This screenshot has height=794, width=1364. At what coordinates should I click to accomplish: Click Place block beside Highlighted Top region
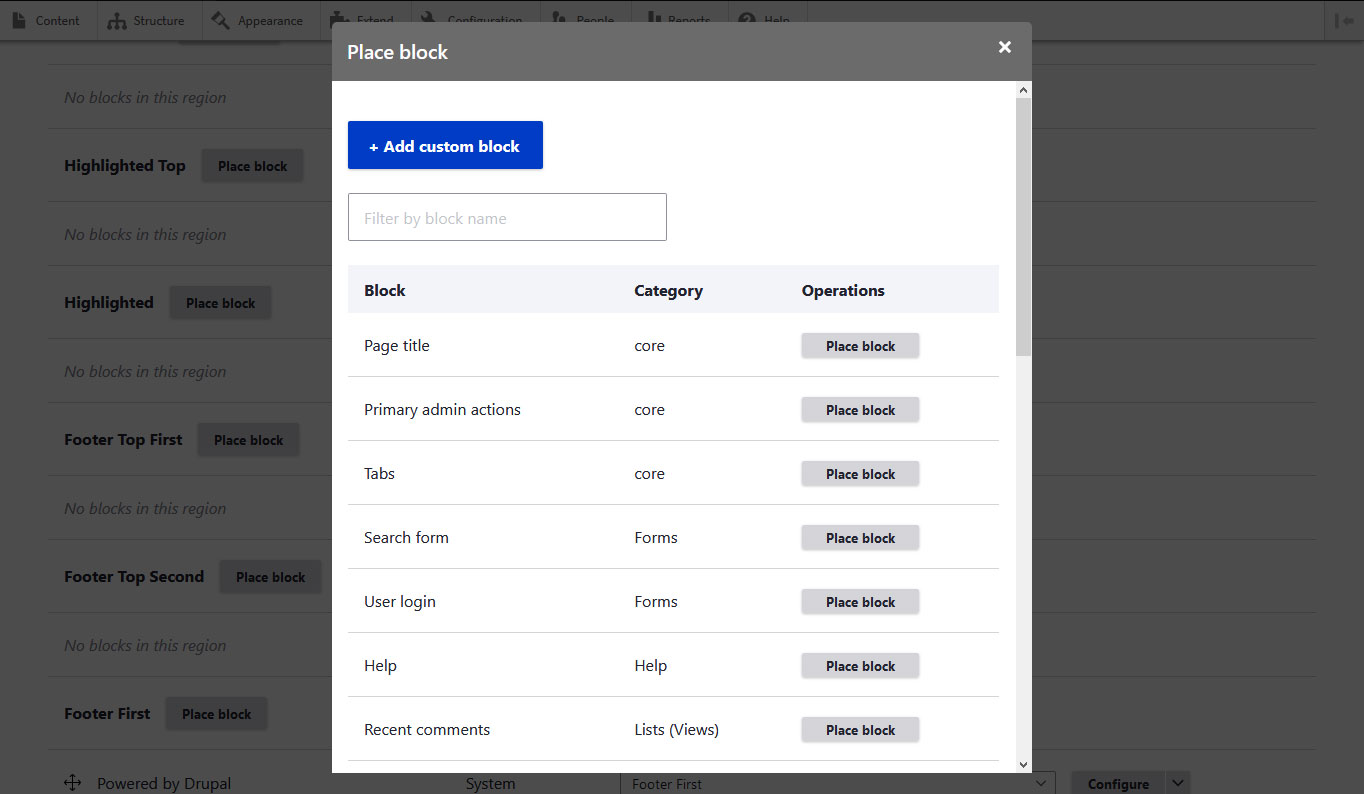(252, 166)
